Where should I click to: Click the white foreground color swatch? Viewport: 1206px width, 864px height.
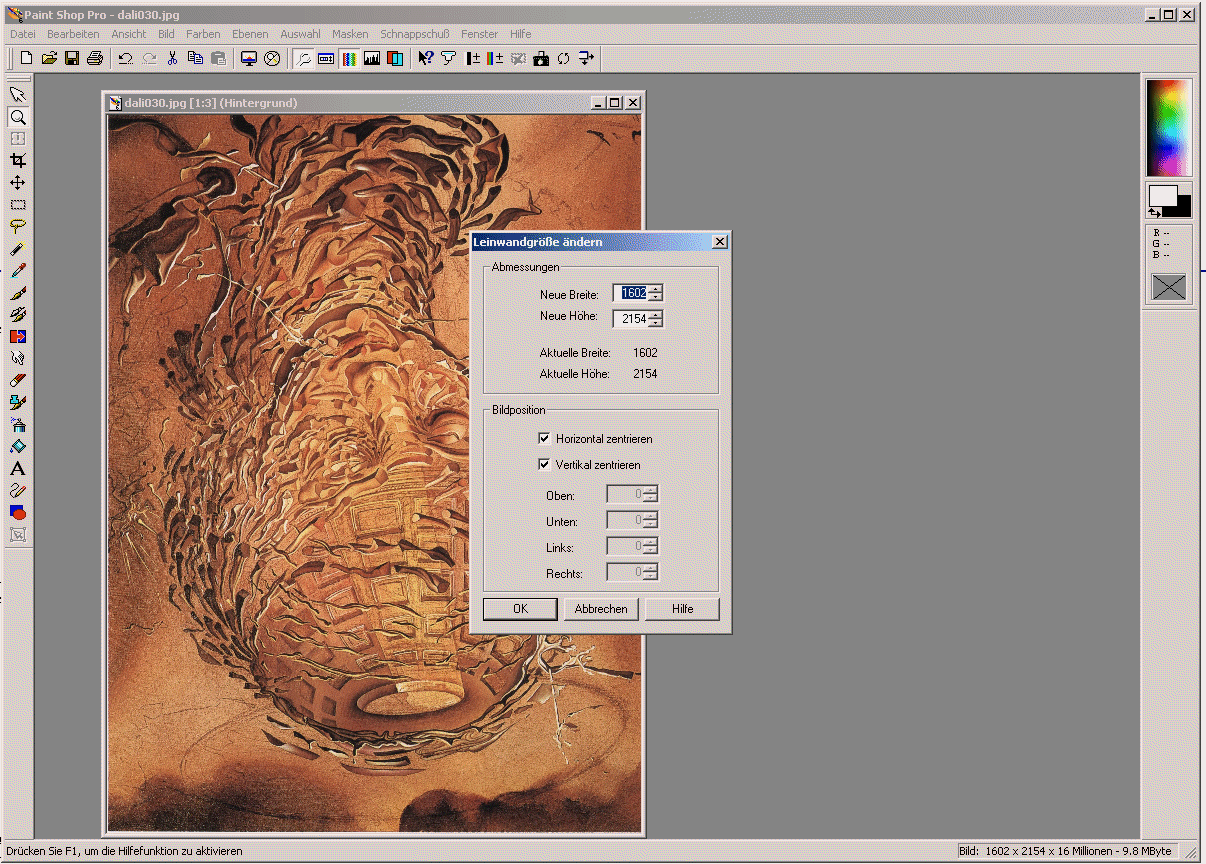pyautogui.click(x=1162, y=195)
